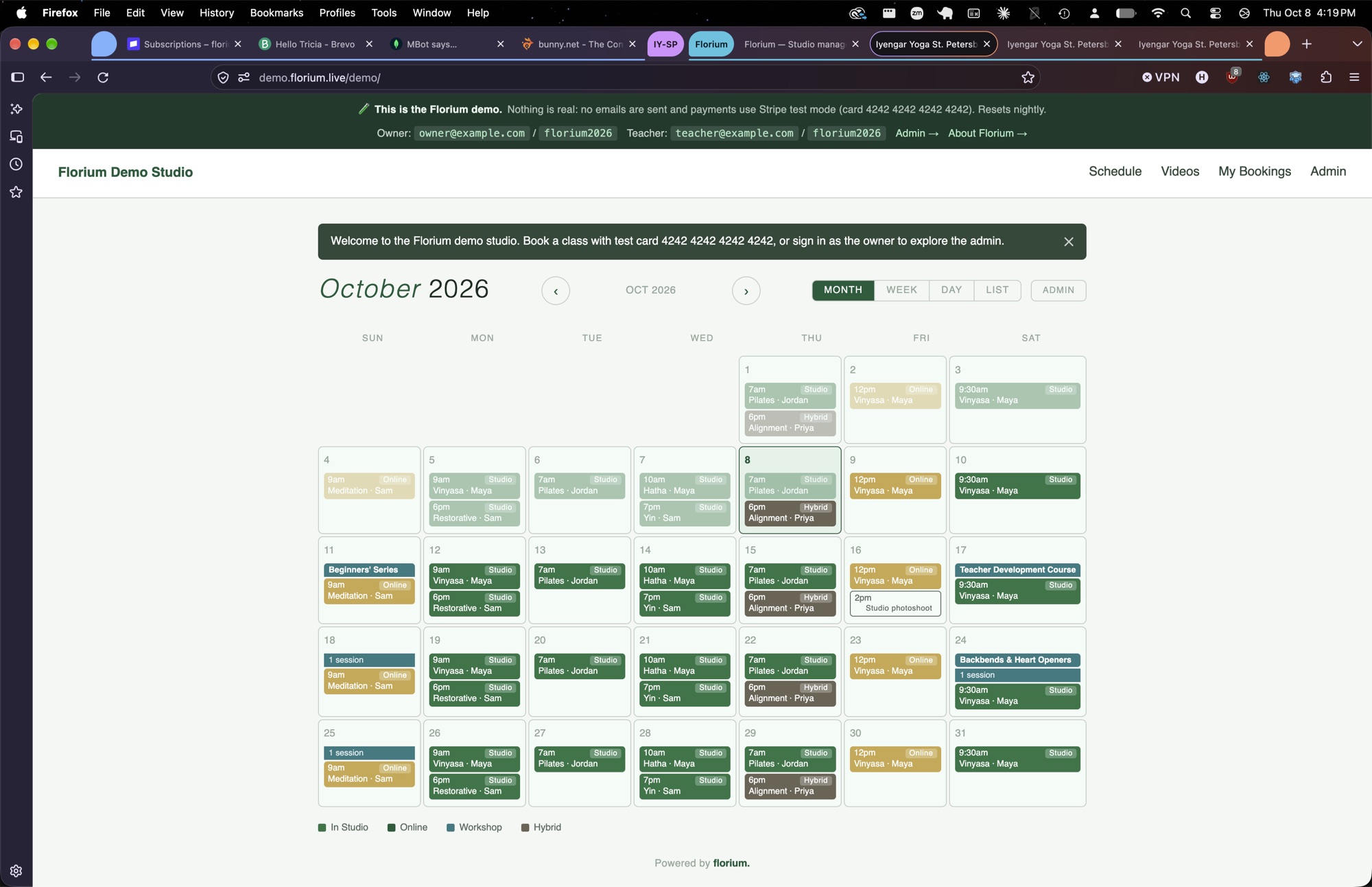Open macOS Control Center icon
Screen dimensions: 1372x887
pyautogui.click(x=1215, y=13)
